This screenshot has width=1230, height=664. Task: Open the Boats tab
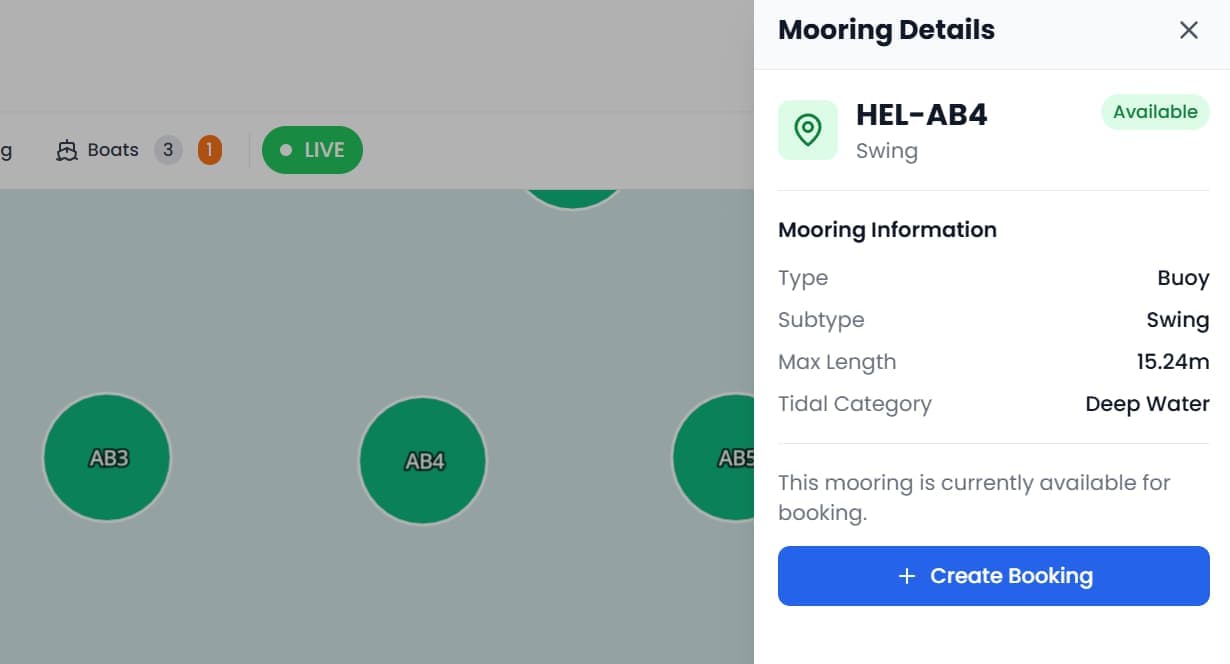pyautogui.click(x=112, y=150)
